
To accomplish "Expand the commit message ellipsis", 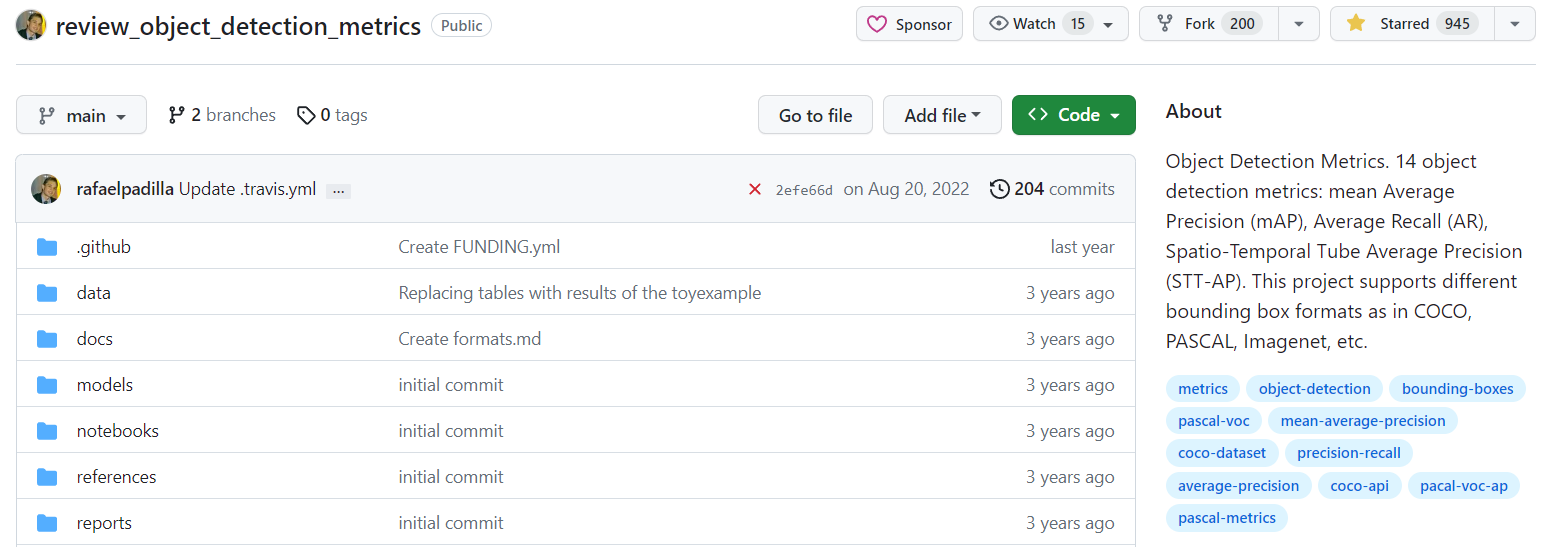I will click(338, 190).
